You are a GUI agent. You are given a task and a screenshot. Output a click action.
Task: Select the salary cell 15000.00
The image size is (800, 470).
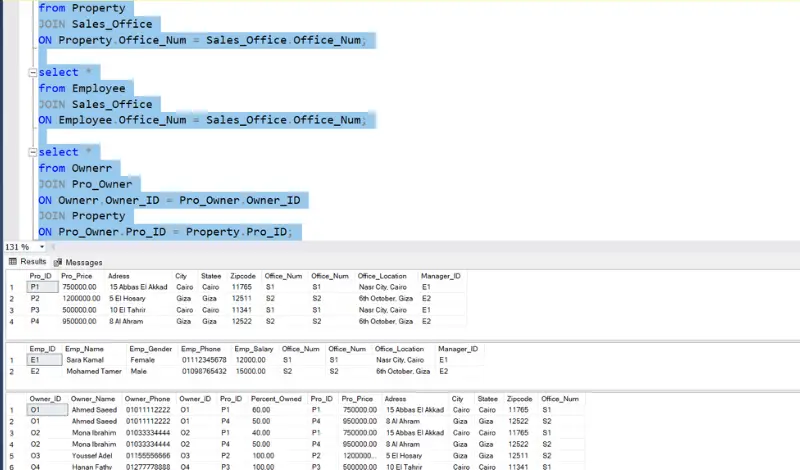(x=251, y=372)
